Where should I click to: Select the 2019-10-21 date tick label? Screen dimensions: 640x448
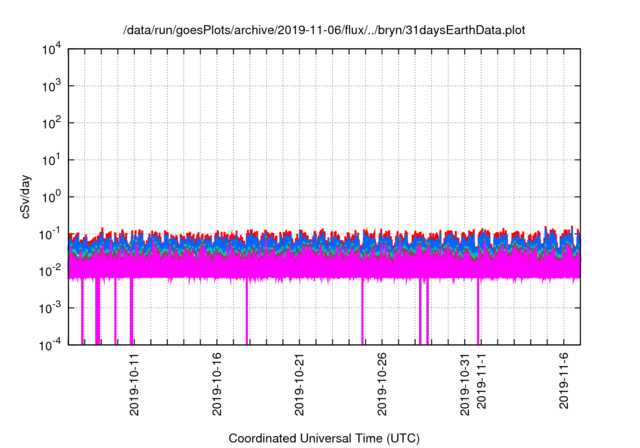pyautogui.click(x=299, y=384)
